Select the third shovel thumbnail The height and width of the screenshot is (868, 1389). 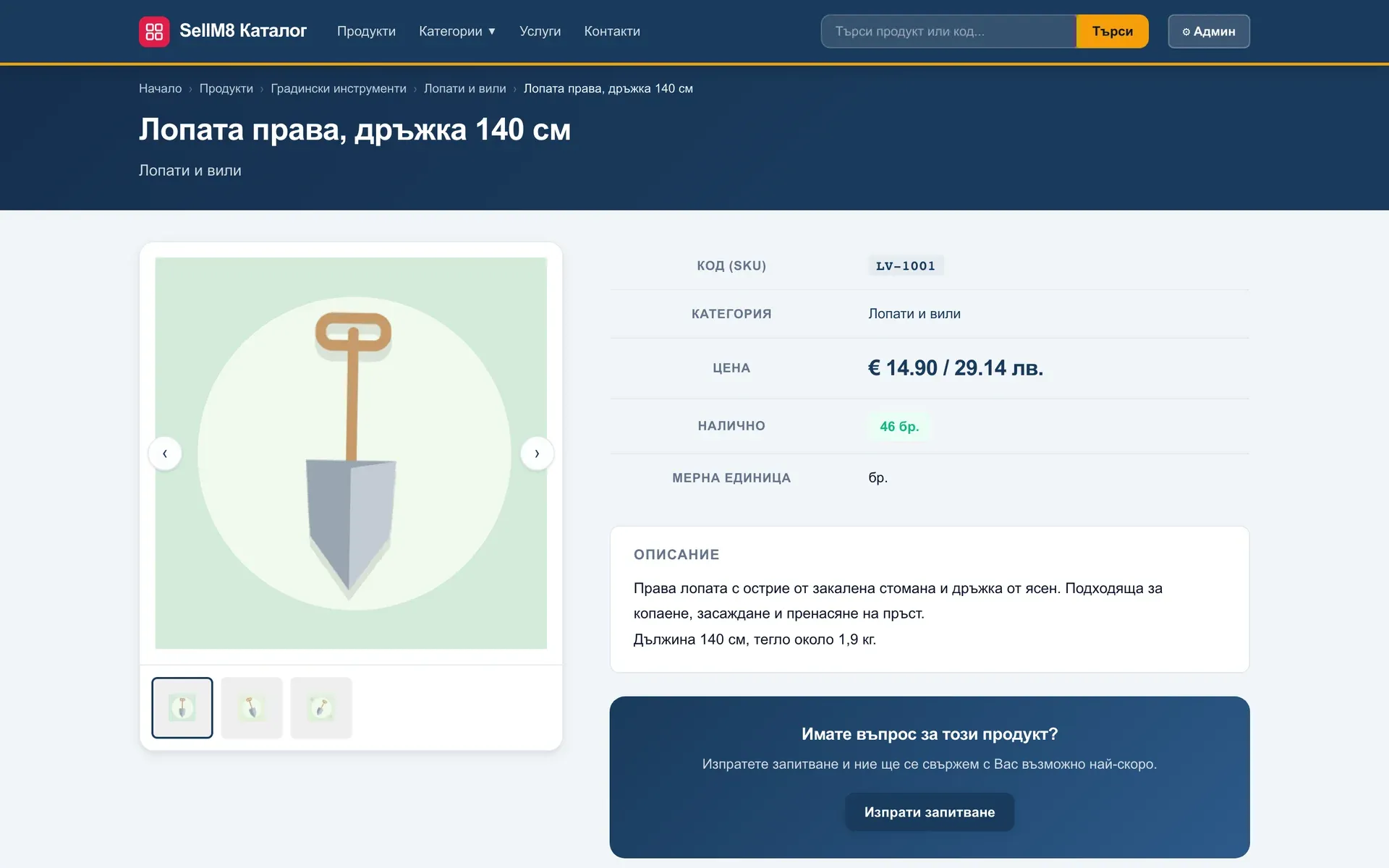click(x=321, y=707)
